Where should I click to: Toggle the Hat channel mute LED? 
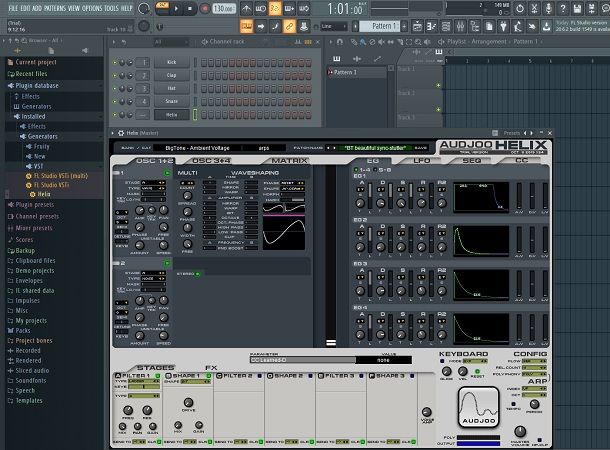[115, 89]
